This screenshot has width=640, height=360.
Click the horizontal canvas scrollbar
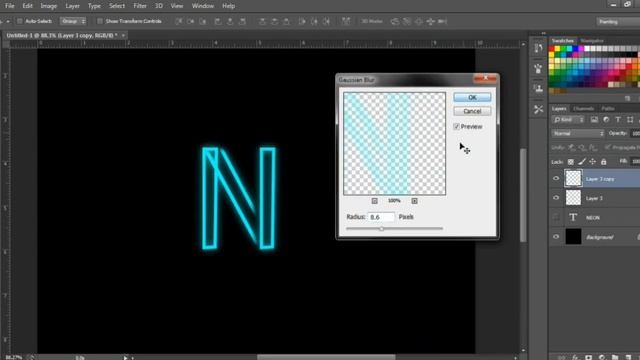326,357
